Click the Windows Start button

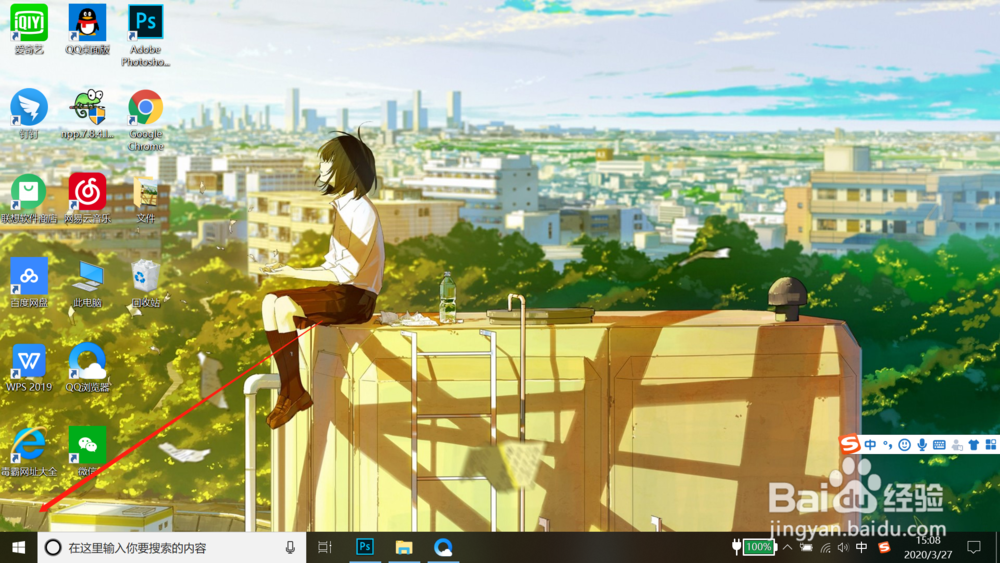pyautogui.click(x=18, y=548)
